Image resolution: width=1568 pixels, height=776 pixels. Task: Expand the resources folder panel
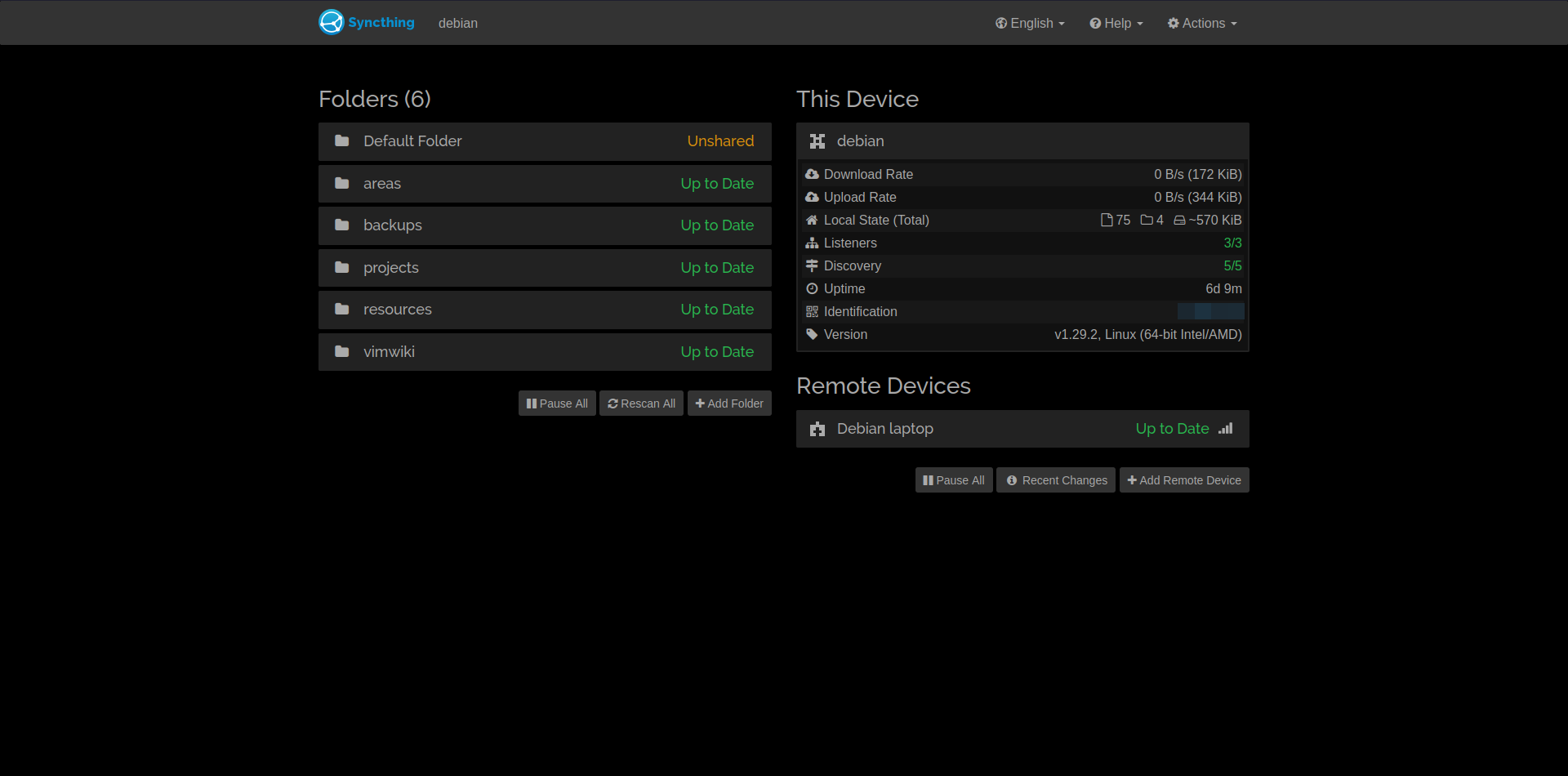point(545,310)
